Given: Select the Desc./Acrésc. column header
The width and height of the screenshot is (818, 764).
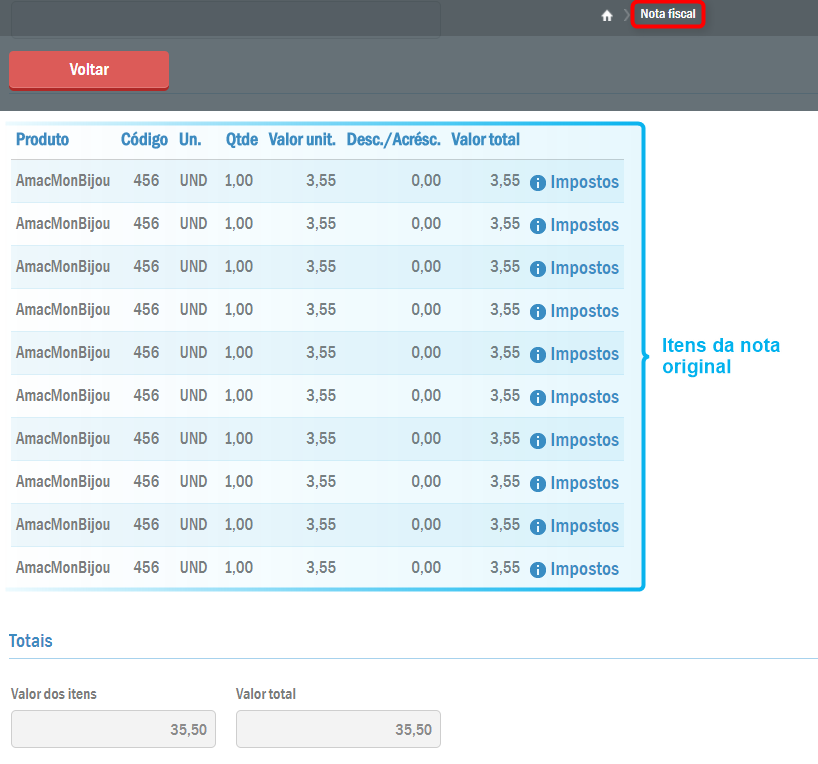Looking at the screenshot, I should 393,139.
